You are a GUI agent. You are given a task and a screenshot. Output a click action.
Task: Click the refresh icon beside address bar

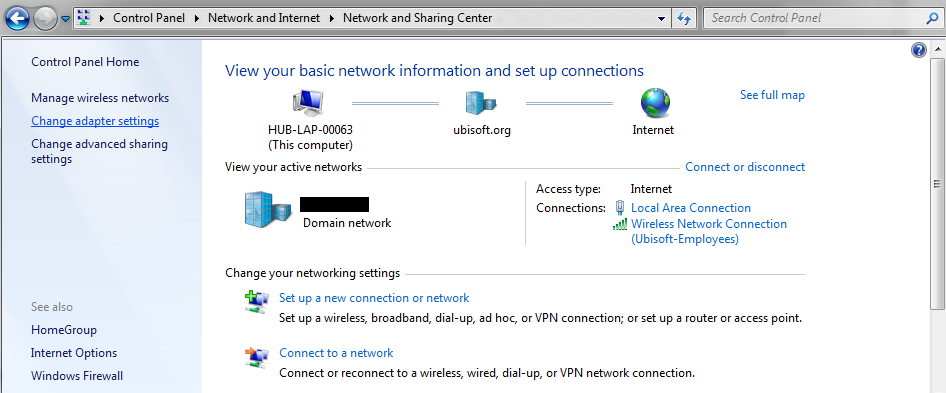684,18
